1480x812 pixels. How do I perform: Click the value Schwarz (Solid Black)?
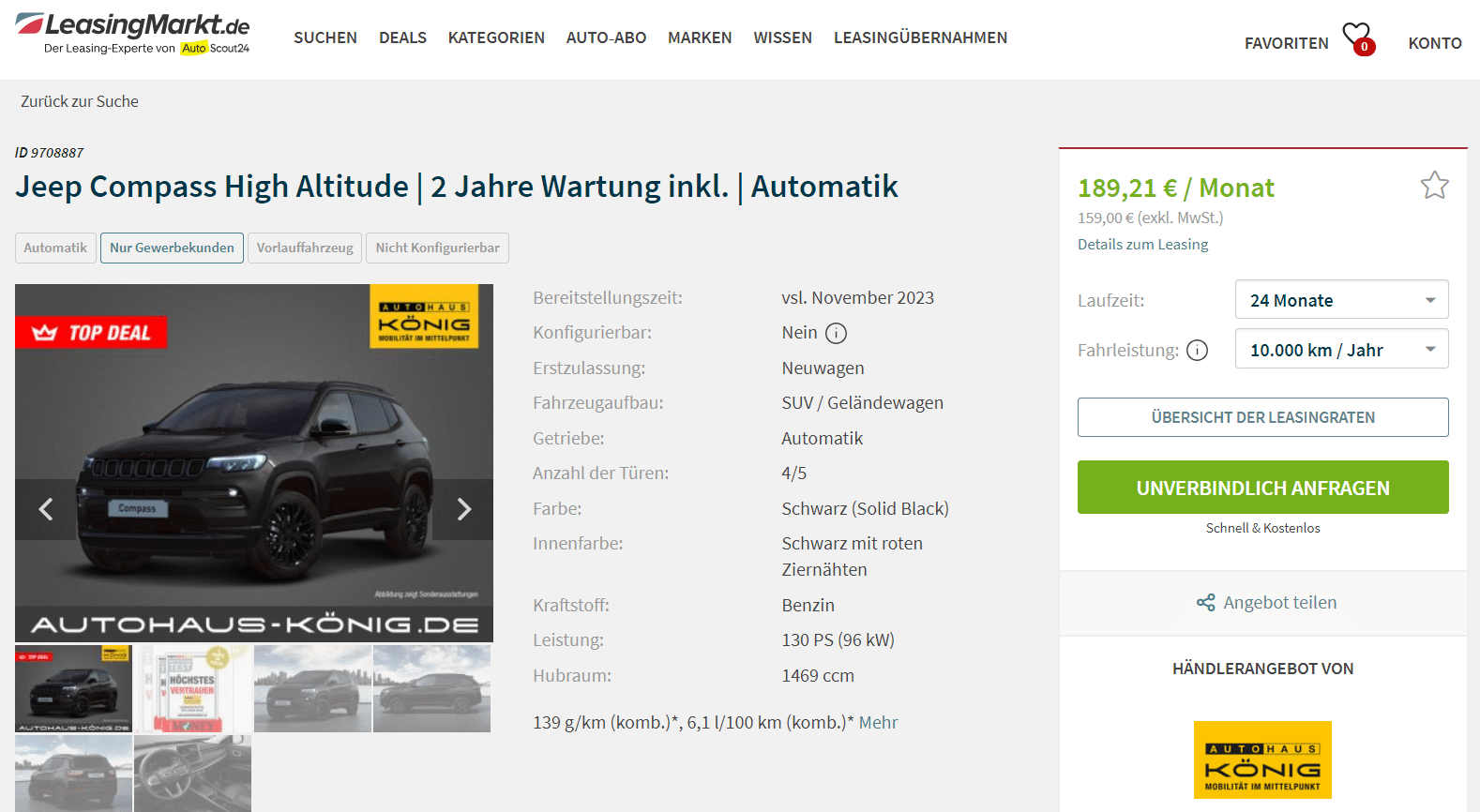[865, 509]
